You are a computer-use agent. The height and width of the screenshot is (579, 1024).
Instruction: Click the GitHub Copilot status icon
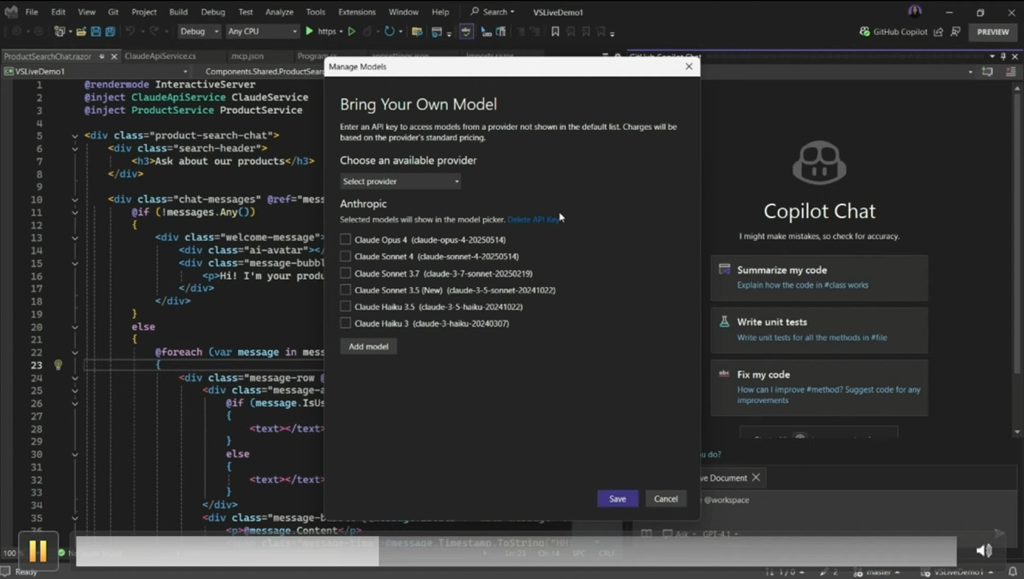point(865,32)
